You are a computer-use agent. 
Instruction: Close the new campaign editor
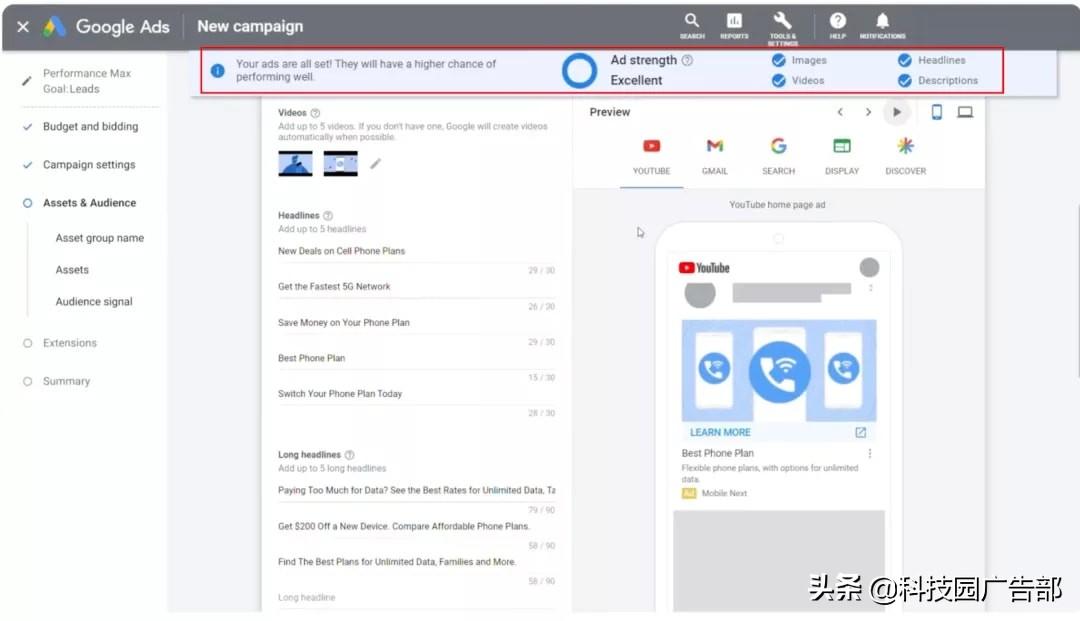(23, 27)
